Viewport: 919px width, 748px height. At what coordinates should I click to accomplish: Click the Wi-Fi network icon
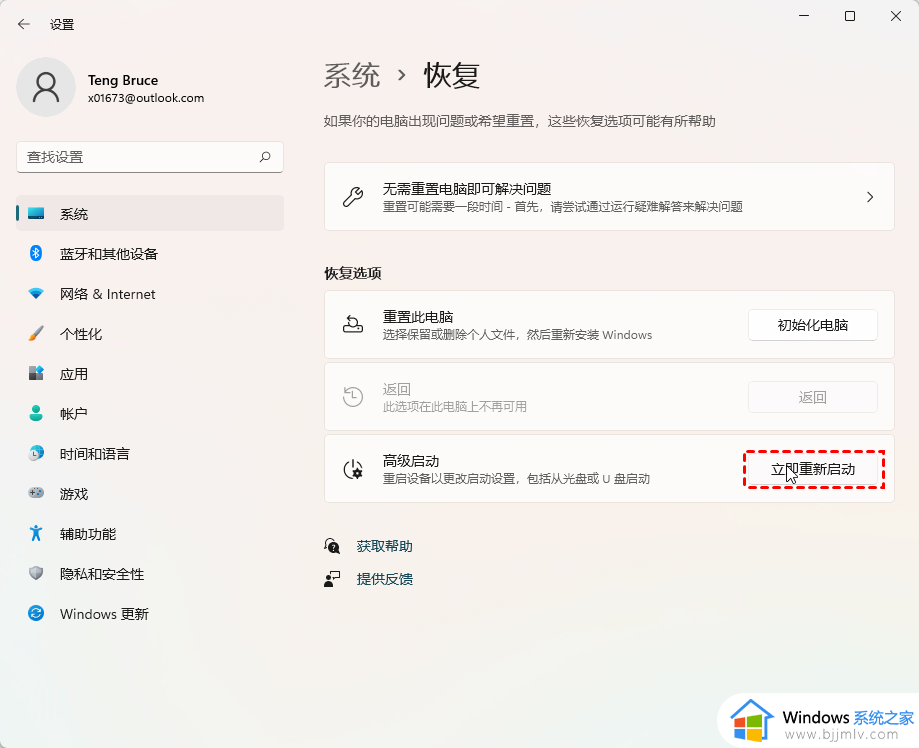36,293
